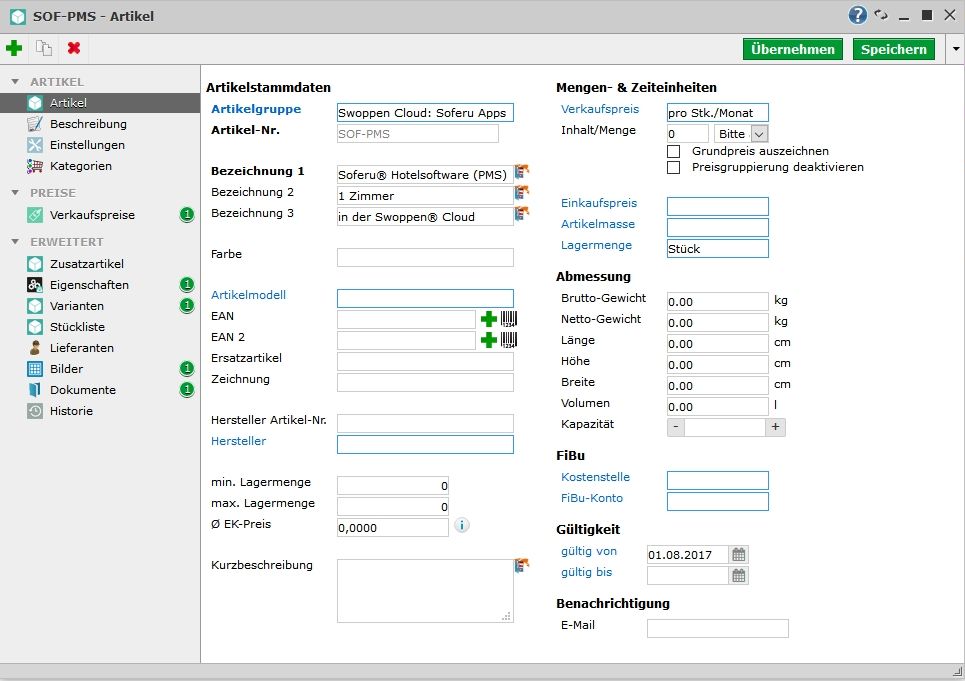
Task: Open translation icon next to Bezeichnung 2
Action: [522, 192]
